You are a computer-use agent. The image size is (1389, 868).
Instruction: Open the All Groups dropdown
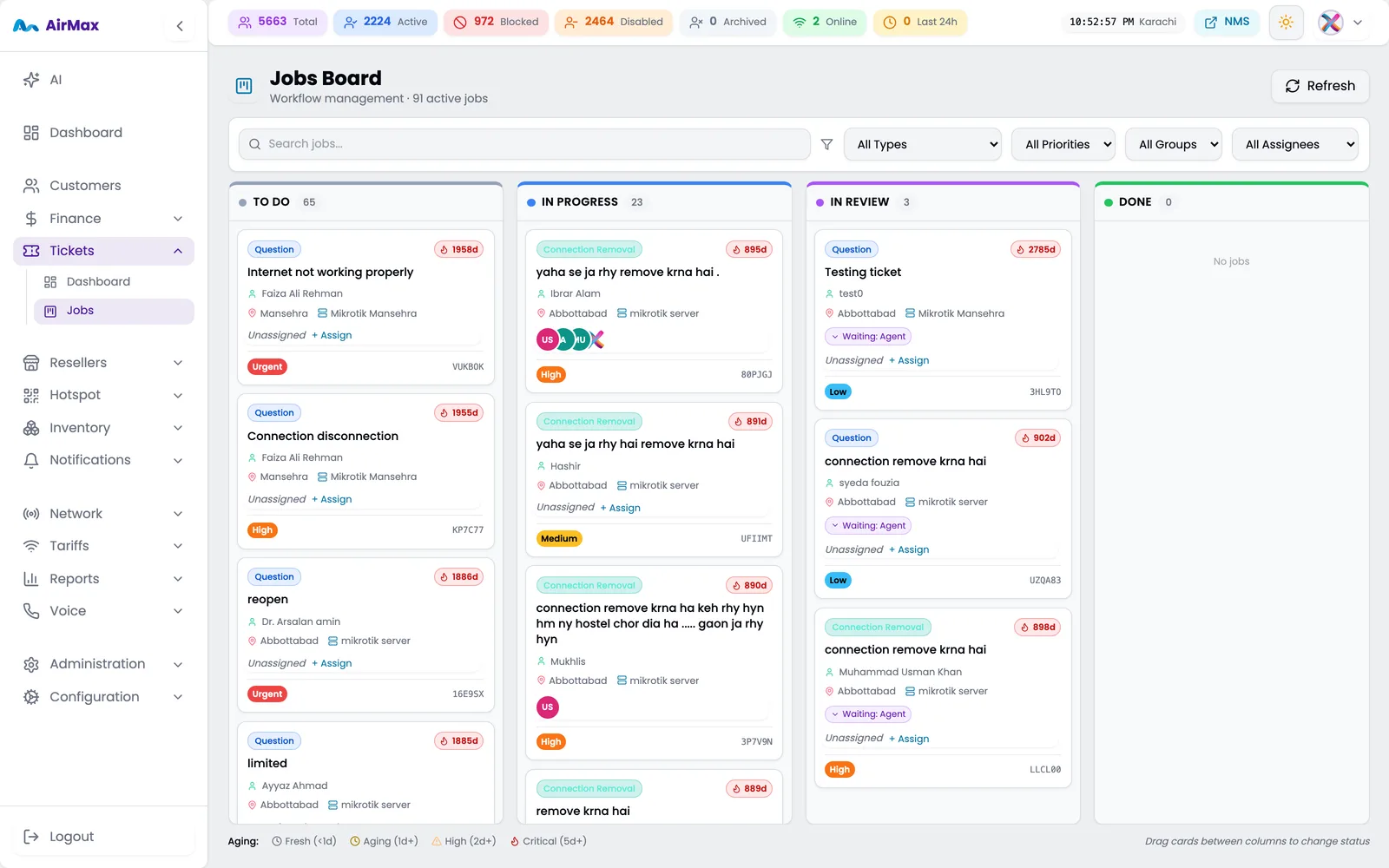pyautogui.click(x=1174, y=144)
